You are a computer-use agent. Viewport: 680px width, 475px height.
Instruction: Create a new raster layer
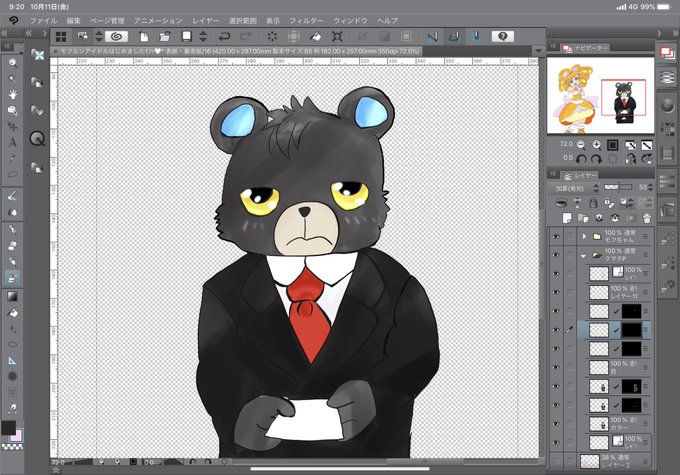coord(567,218)
